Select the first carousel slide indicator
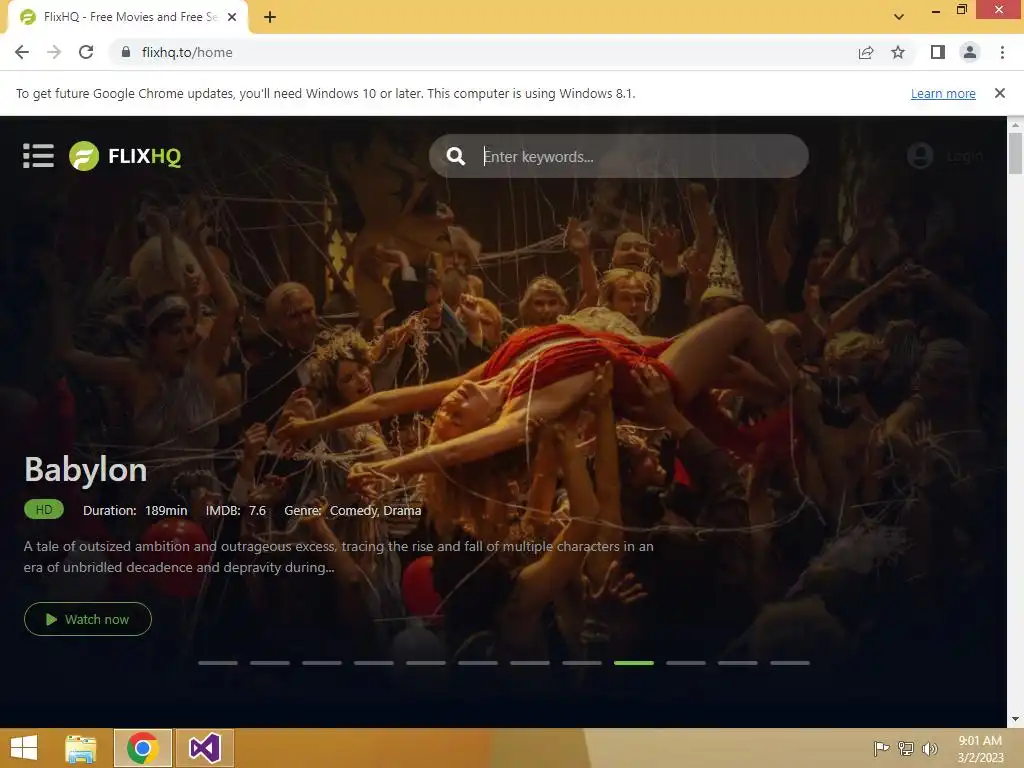The height and width of the screenshot is (768, 1024). point(217,663)
